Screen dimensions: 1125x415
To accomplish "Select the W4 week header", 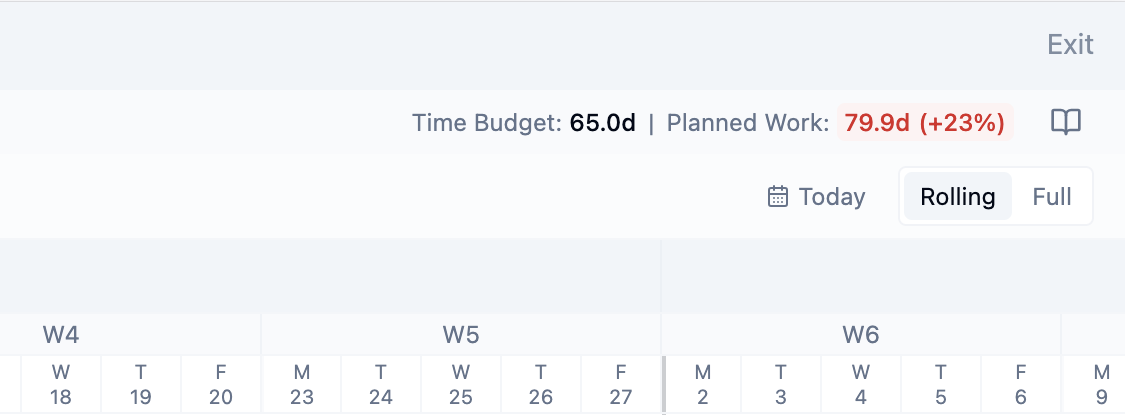I will [x=61, y=334].
